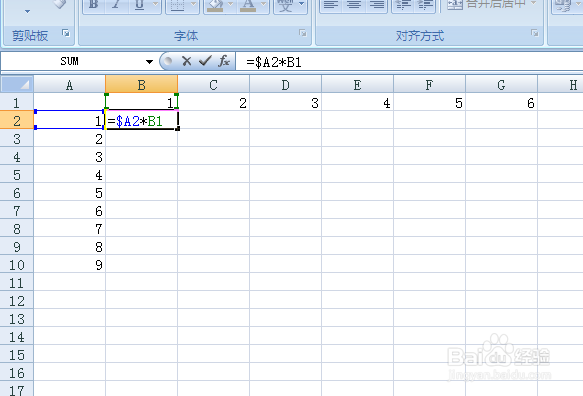
Task: Apply underline formatting with the U button
Action: pos(139,5)
